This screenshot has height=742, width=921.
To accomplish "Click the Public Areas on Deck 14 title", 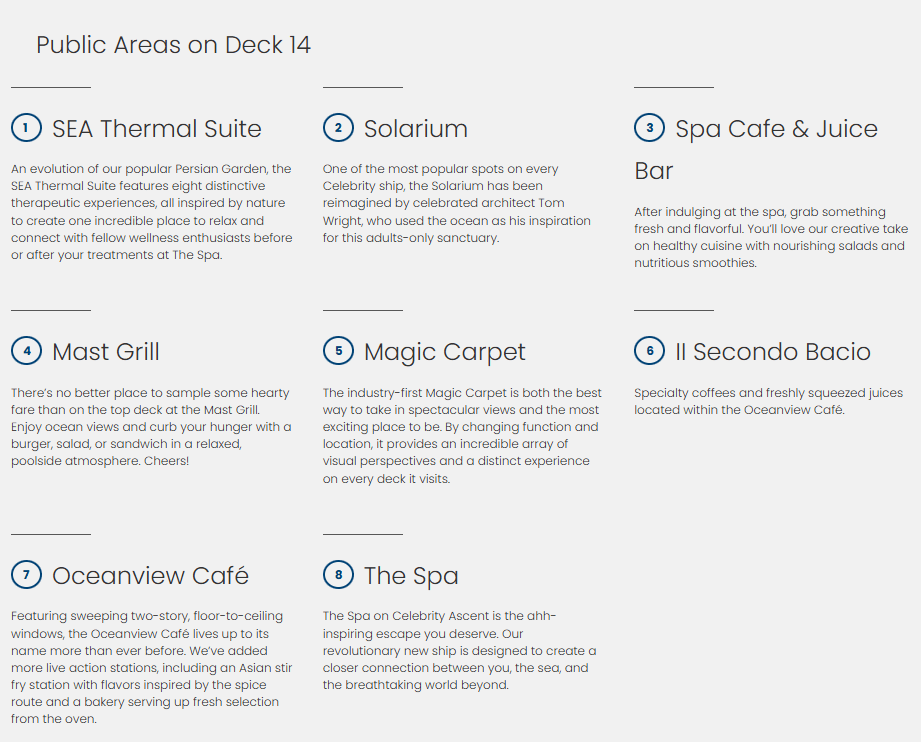I will pos(173,45).
